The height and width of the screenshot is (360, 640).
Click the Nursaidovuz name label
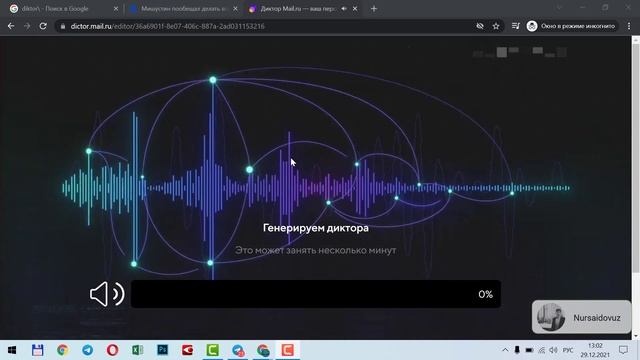597,318
